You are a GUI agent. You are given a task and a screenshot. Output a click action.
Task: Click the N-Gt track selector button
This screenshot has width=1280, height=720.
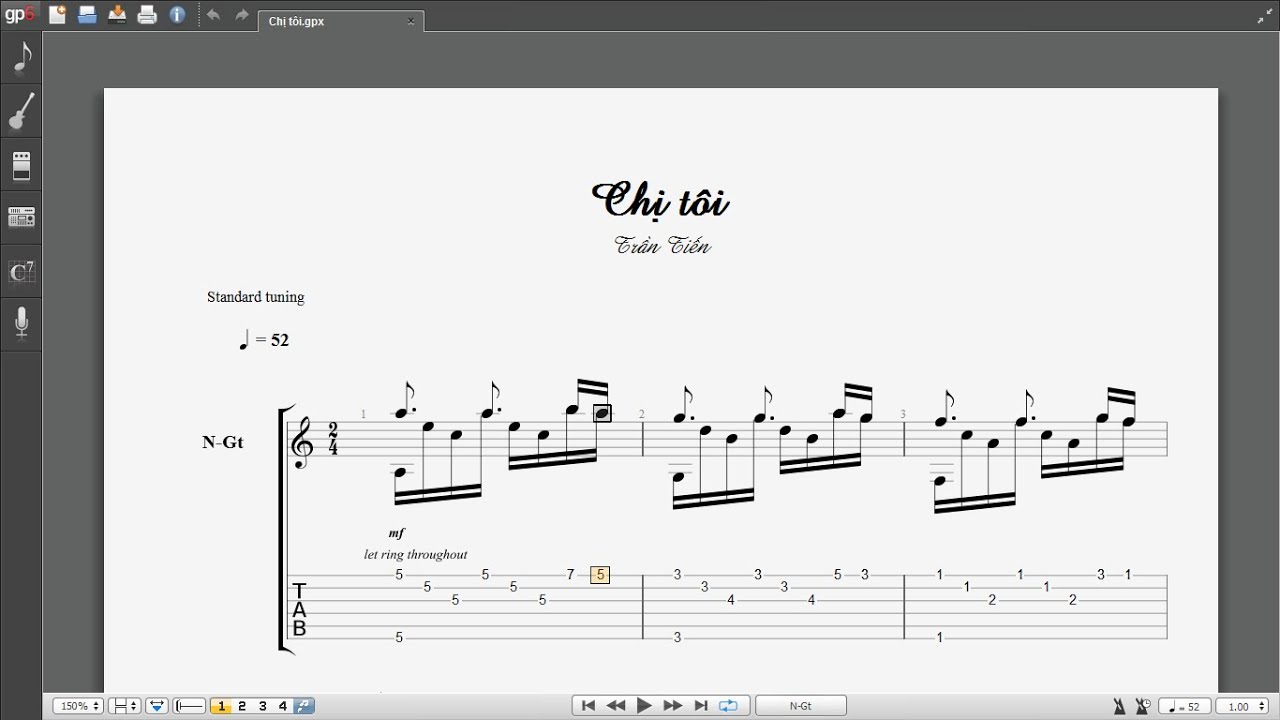[801, 706]
